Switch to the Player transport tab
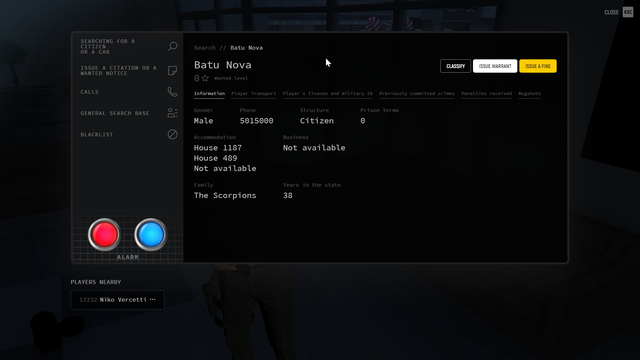Screen dimensions: 640x360 click(x=254, y=94)
